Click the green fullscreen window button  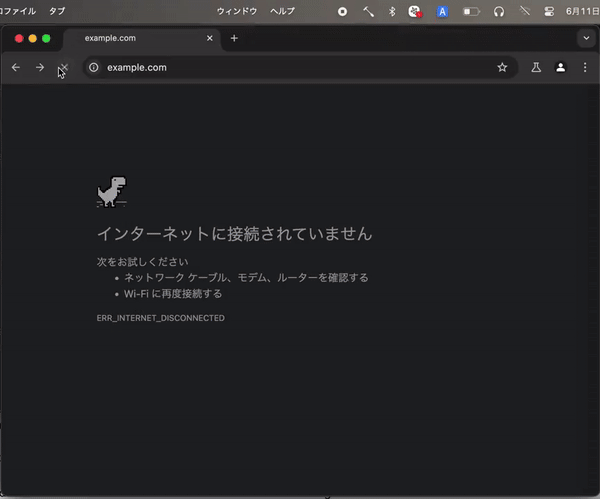(x=46, y=38)
